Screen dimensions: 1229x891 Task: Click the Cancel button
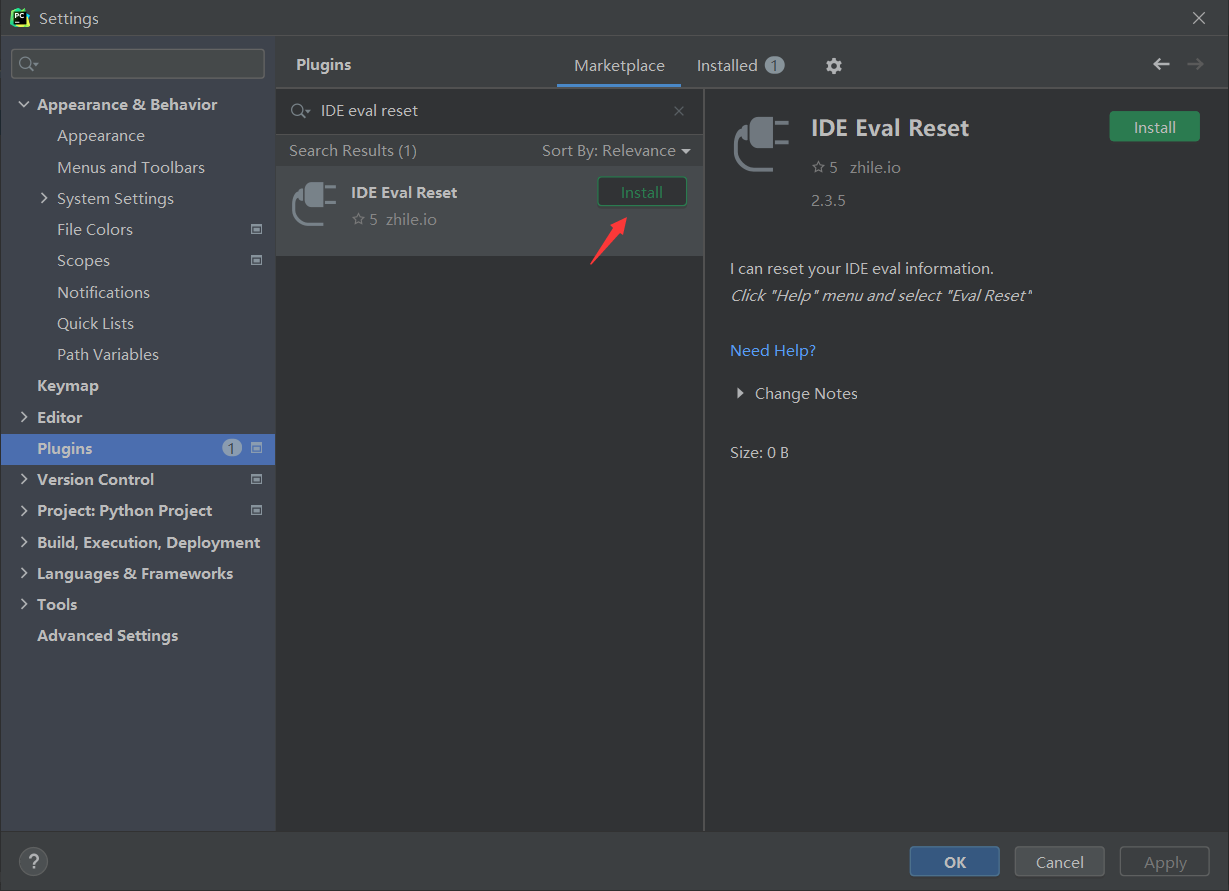pyautogui.click(x=1059, y=862)
